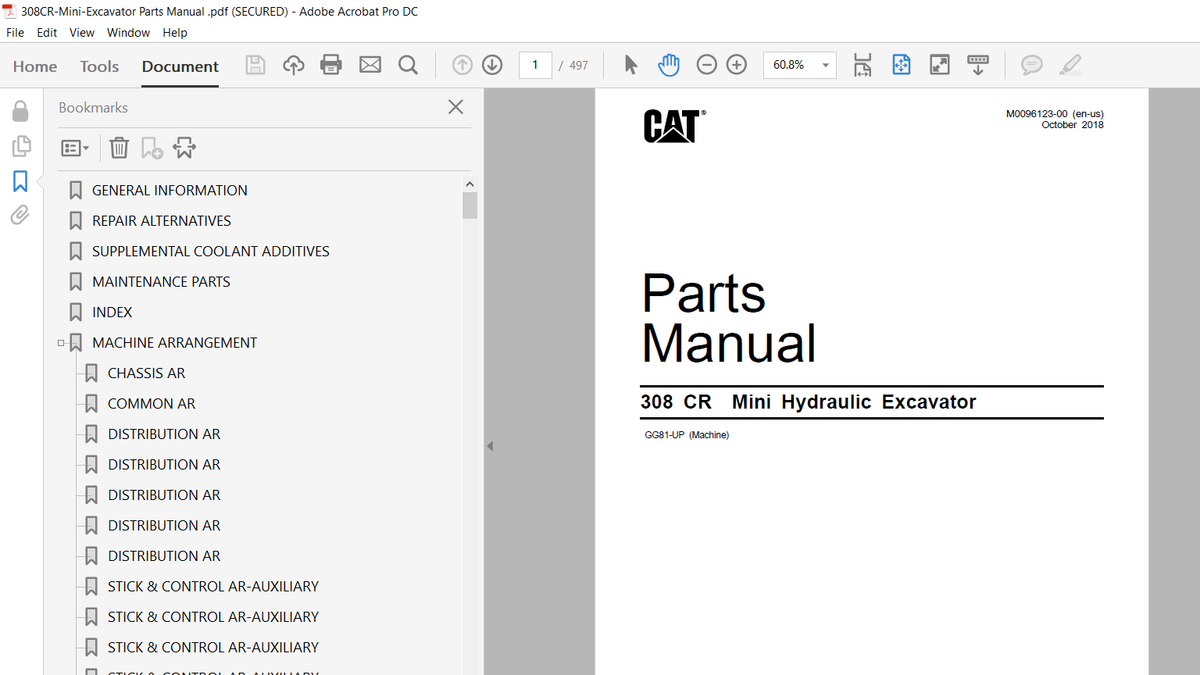The width and height of the screenshot is (1200, 675).
Task: Open REPAIR ALTERNATIVES bookmark
Action: click(161, 221)
